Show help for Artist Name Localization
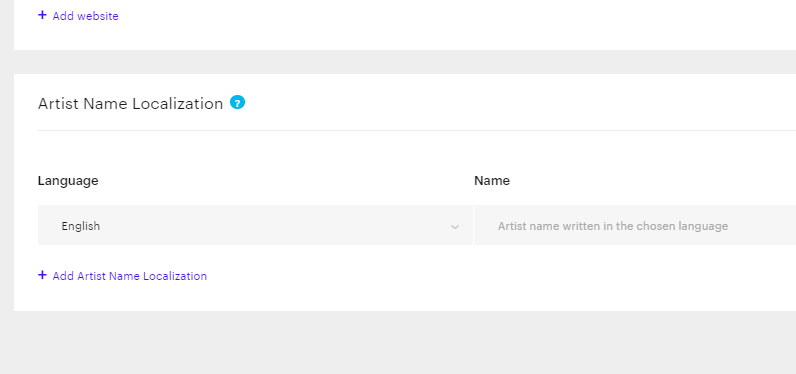The width and height of the screenshot is (796, 374). 237,103
